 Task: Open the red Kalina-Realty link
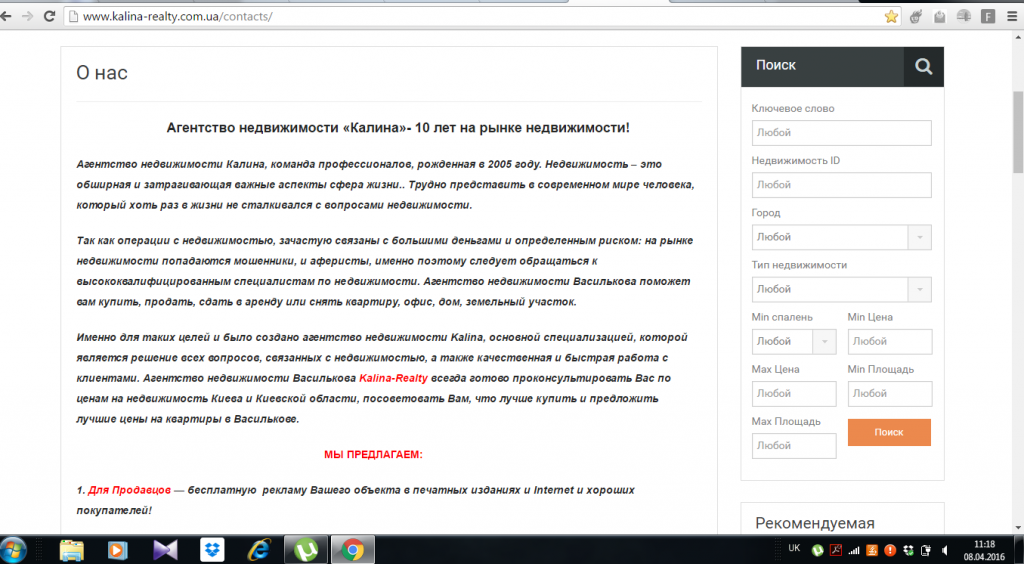393,378
